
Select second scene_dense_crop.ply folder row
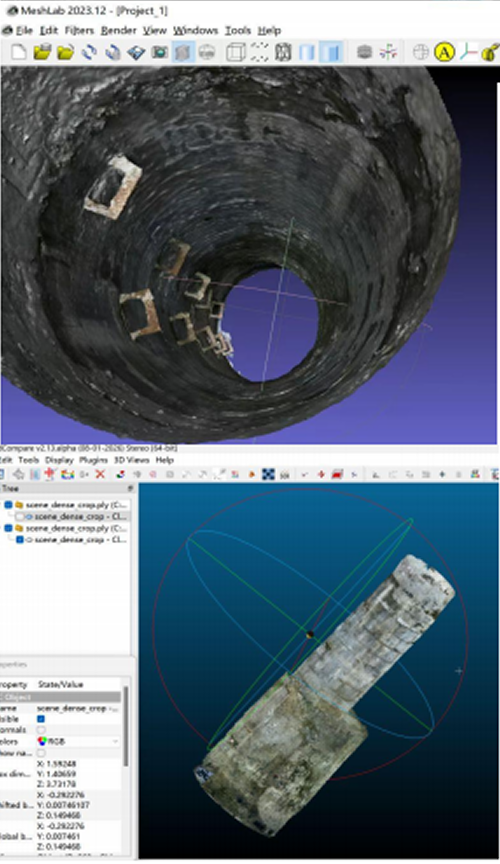[77, 528]
